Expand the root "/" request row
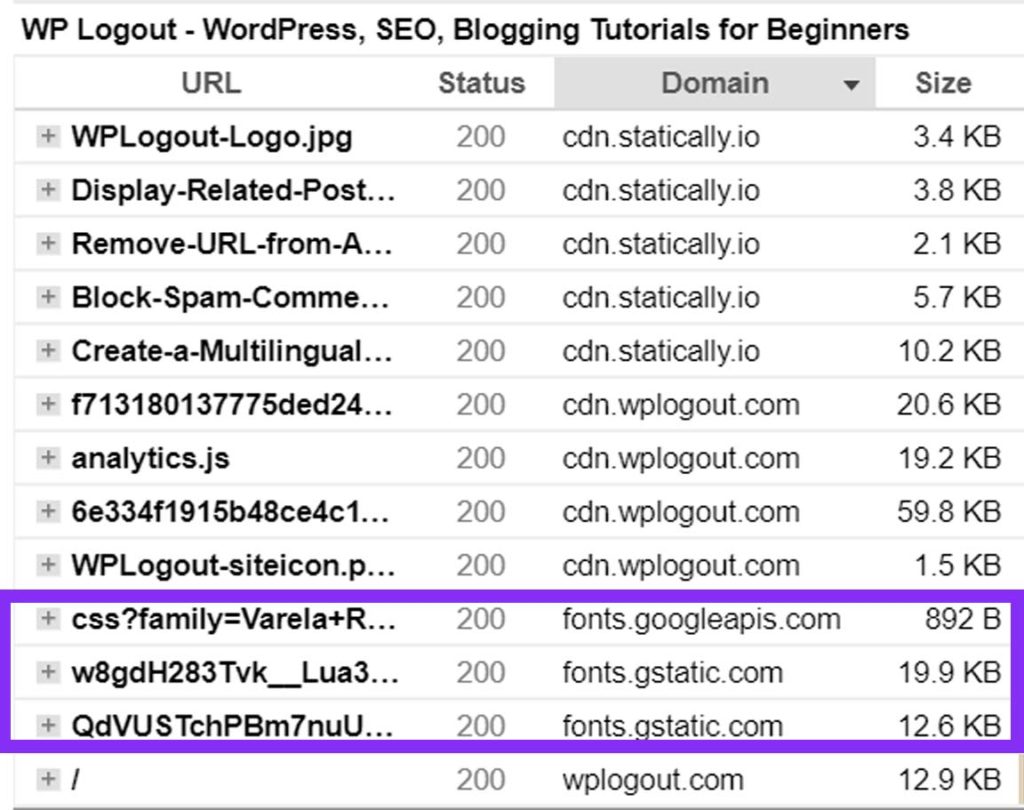This screenshot has height=810, width=1024. point(47,779)
